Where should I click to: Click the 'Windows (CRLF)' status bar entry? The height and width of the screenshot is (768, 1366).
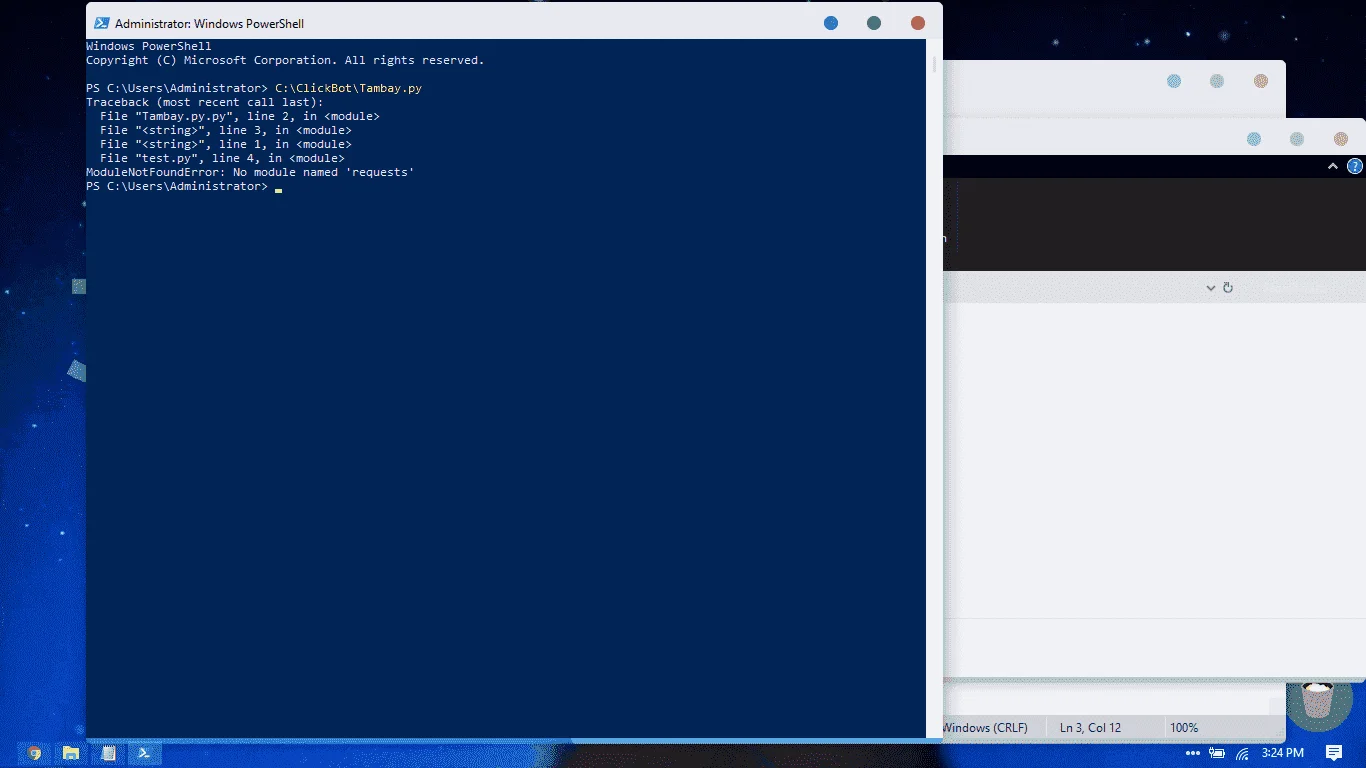point(985,728)
